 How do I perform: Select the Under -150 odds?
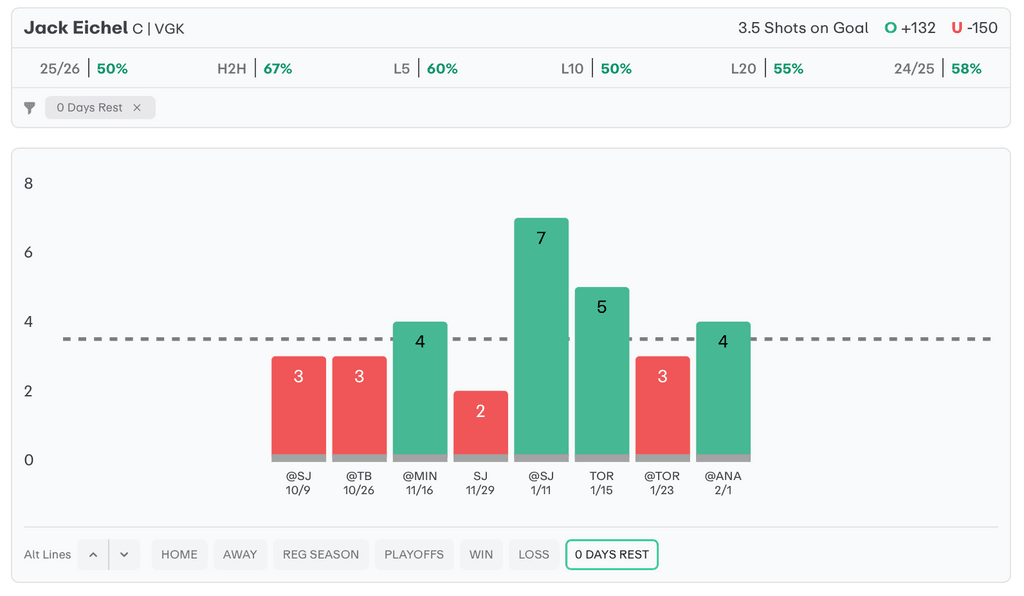(x=974, y=28)
